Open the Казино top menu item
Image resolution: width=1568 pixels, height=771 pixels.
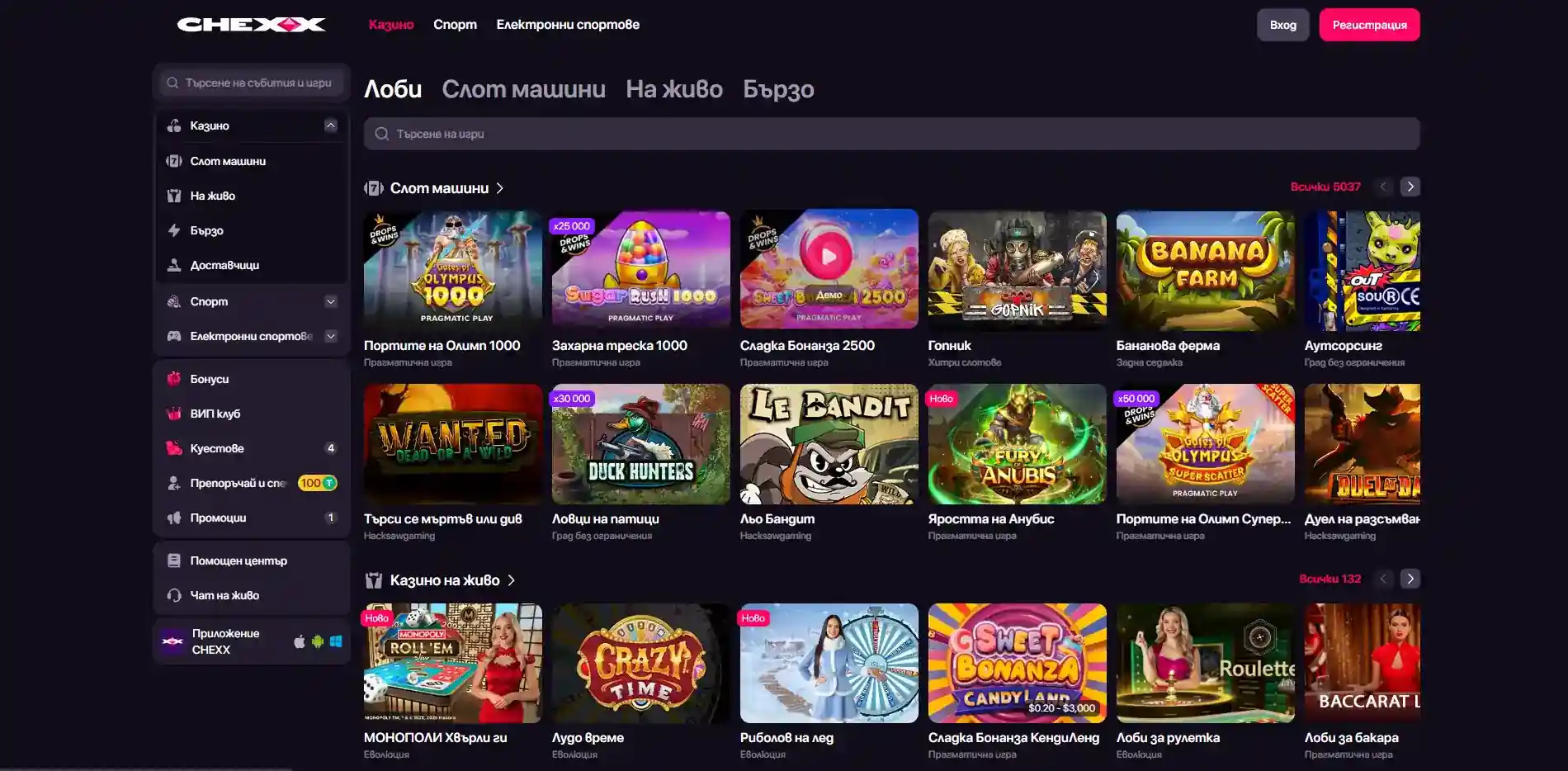point(391,25)
